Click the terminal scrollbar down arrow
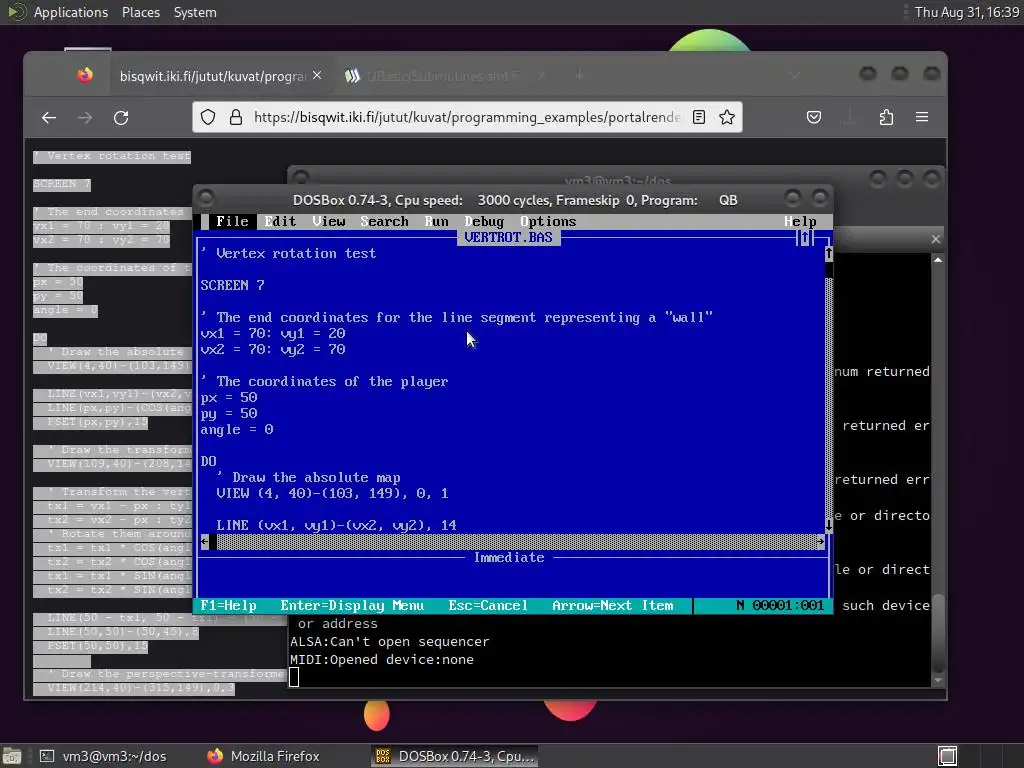Screen dimensions: 1024x768 point(938,680)
